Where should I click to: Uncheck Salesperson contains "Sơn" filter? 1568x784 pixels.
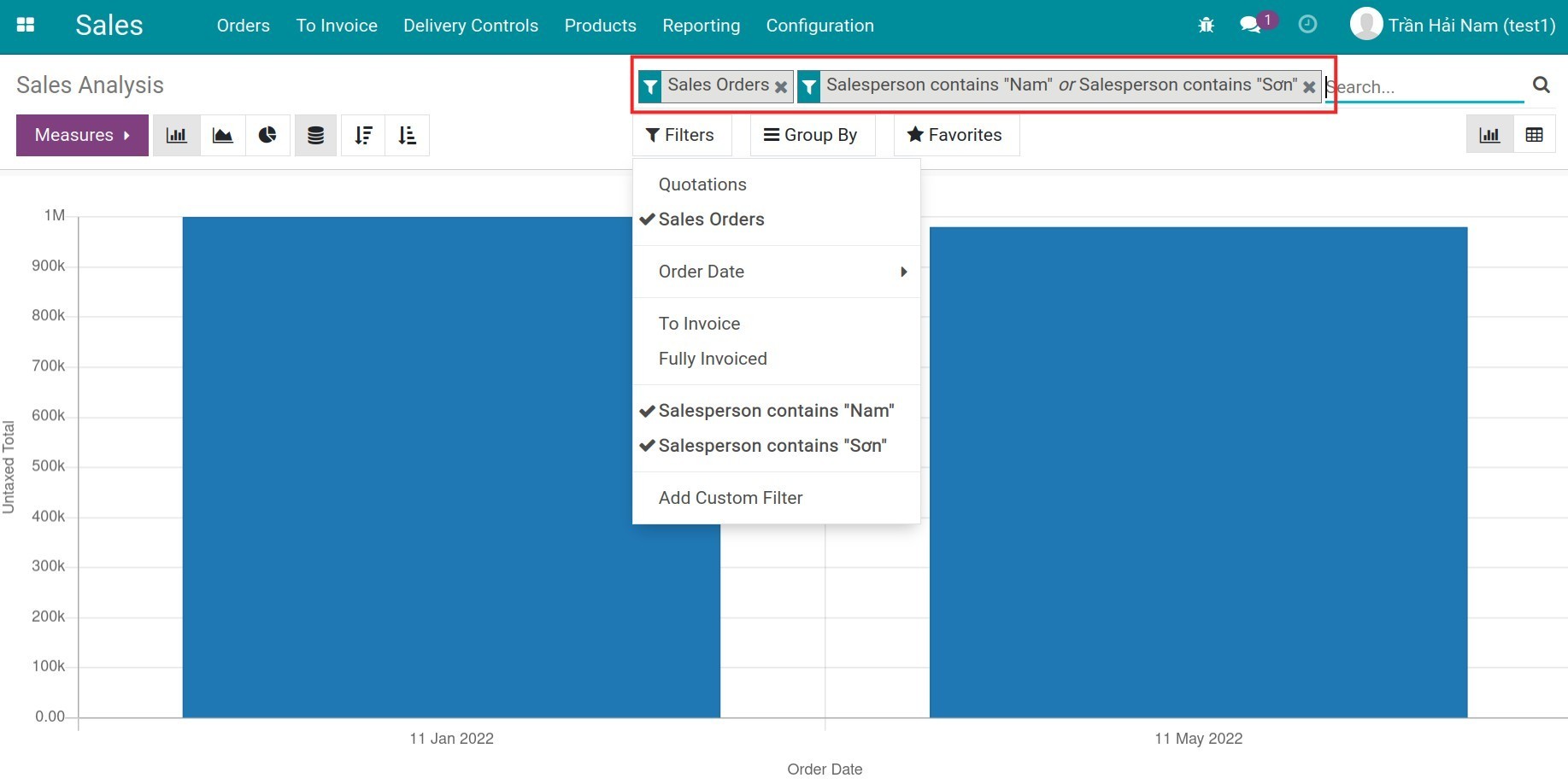(776, 446)
